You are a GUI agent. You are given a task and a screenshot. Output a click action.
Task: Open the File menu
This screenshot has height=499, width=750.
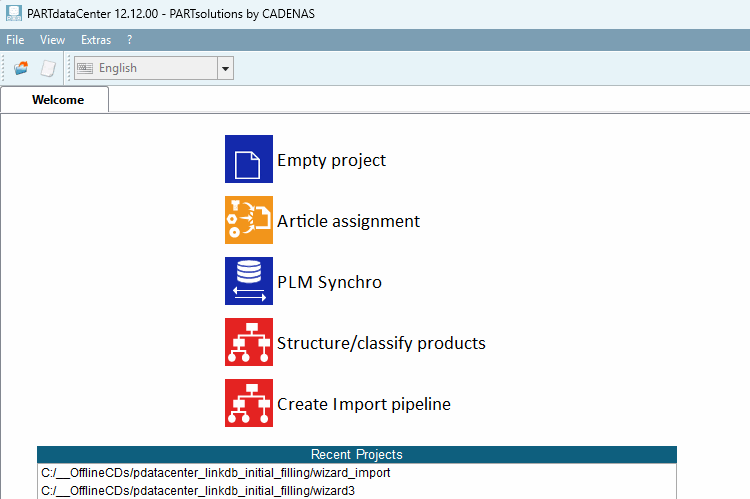point(15,40)
